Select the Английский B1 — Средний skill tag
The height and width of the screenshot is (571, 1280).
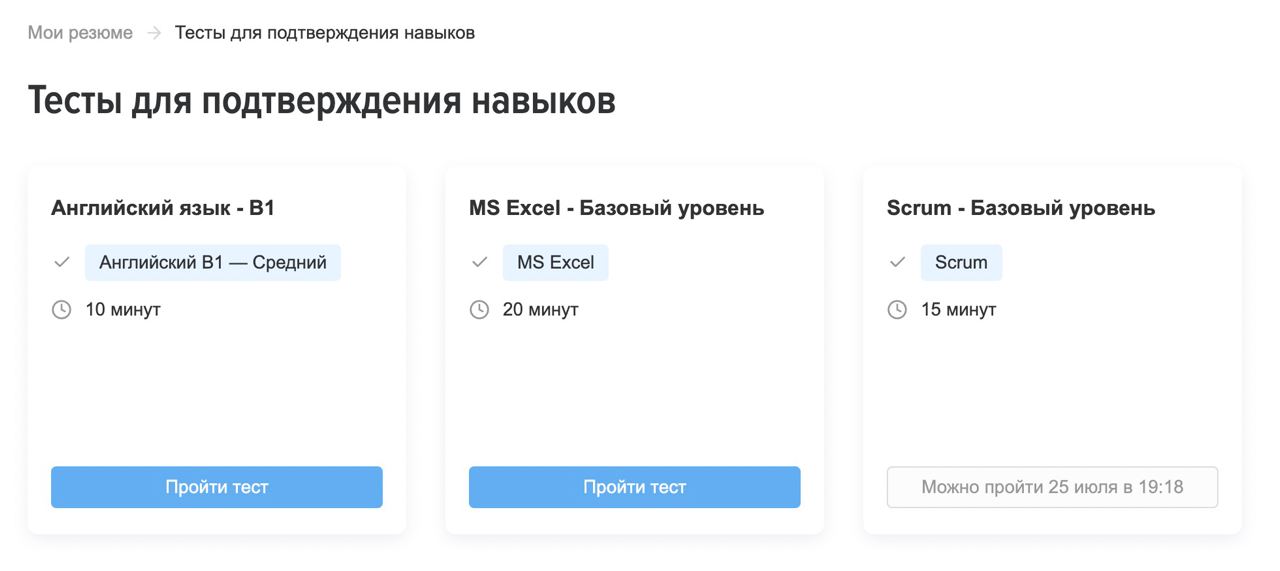(x=213, y=263)
